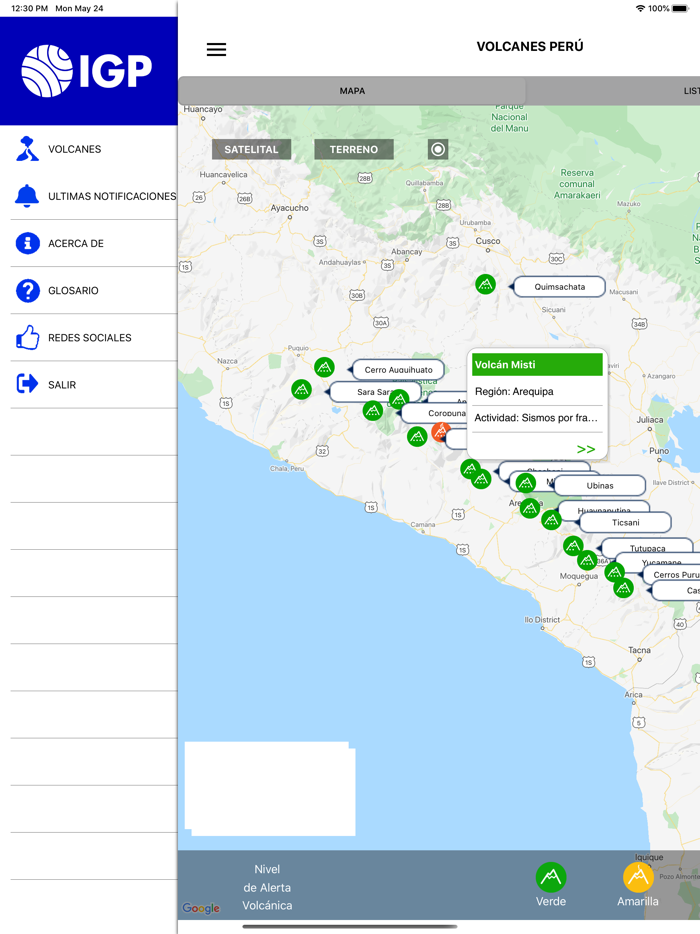Tap the bell notifications icon
The height and width of the screenshot is (934, 700).
coord(28,196)
